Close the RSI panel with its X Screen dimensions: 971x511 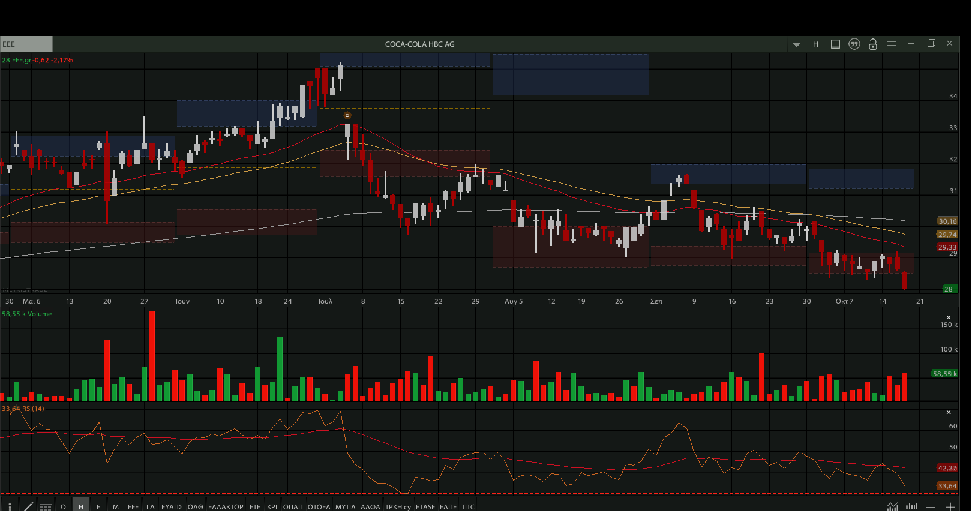point(948,412)
